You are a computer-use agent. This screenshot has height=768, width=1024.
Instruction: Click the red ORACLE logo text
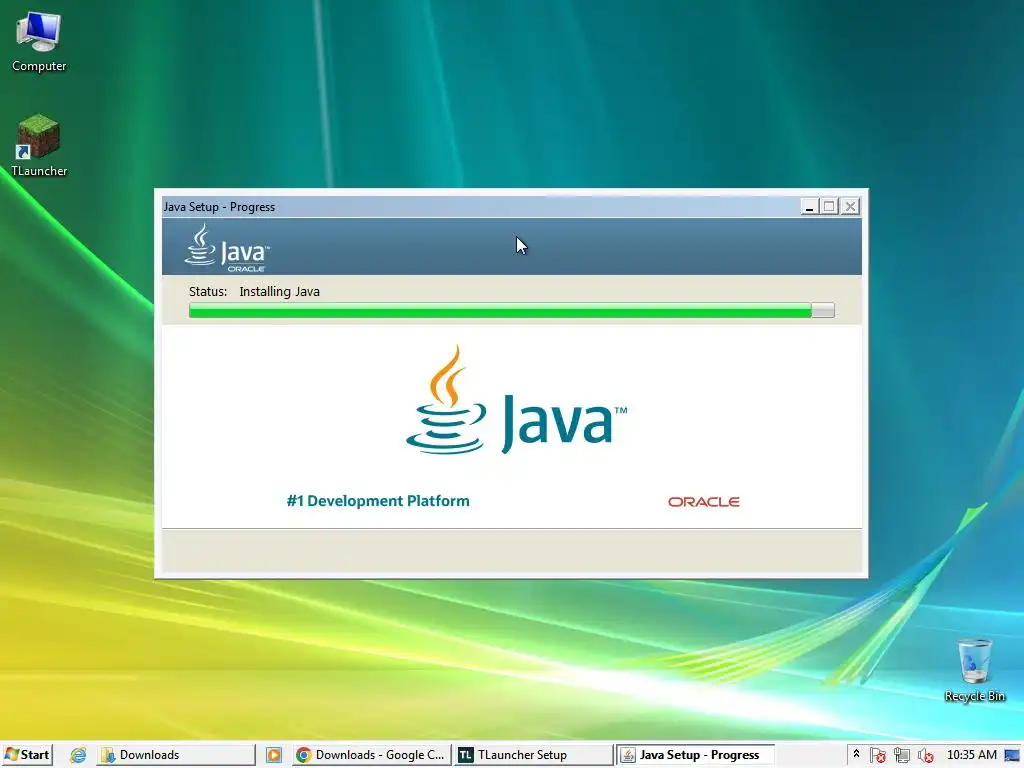(703, 502)
